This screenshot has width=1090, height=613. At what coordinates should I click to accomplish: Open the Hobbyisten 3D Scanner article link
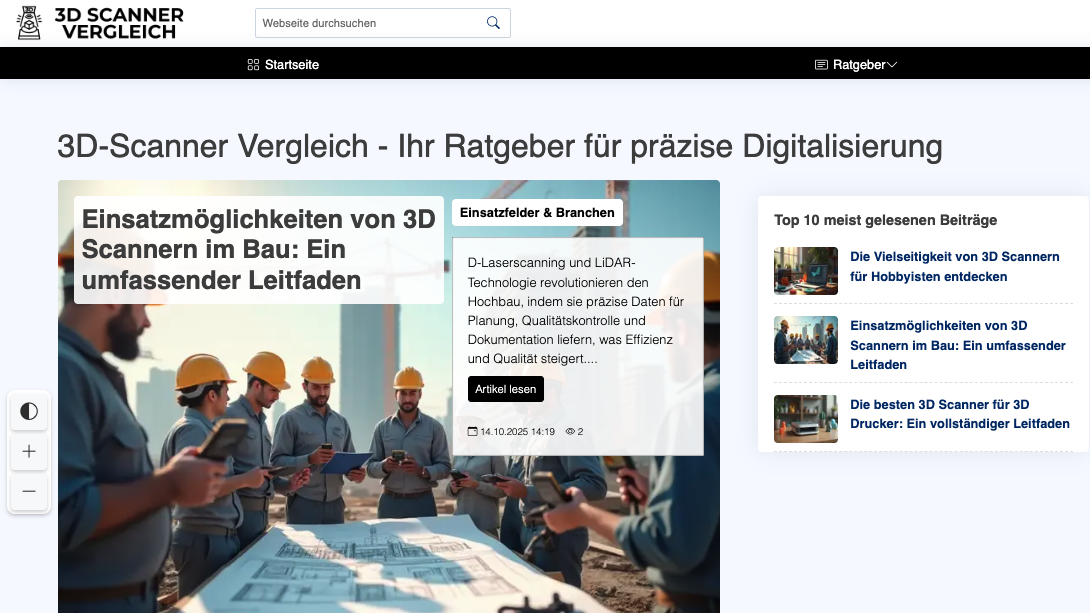coord(954,266)
